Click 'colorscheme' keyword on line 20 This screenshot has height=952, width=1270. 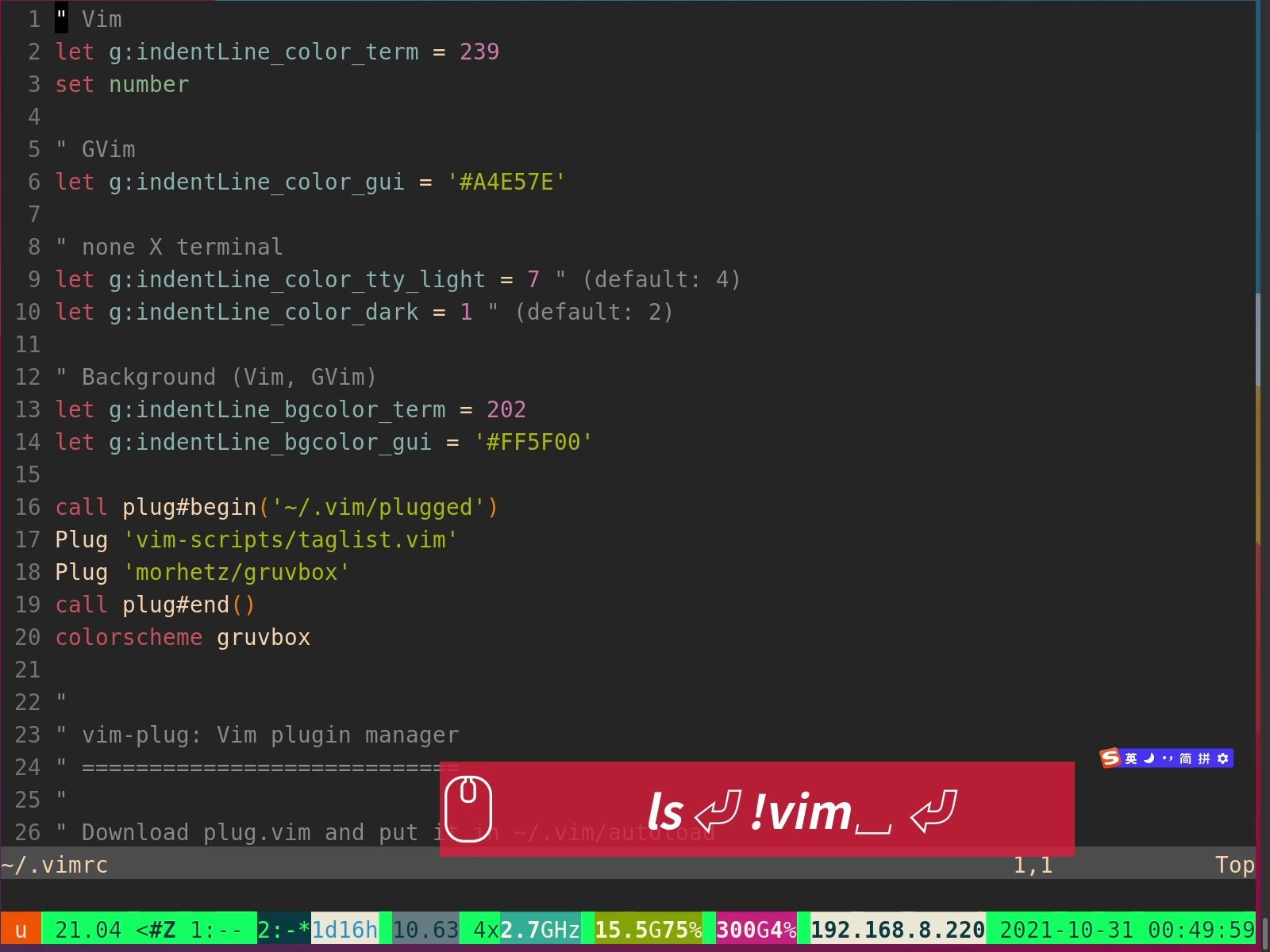[x=129, y=637]
